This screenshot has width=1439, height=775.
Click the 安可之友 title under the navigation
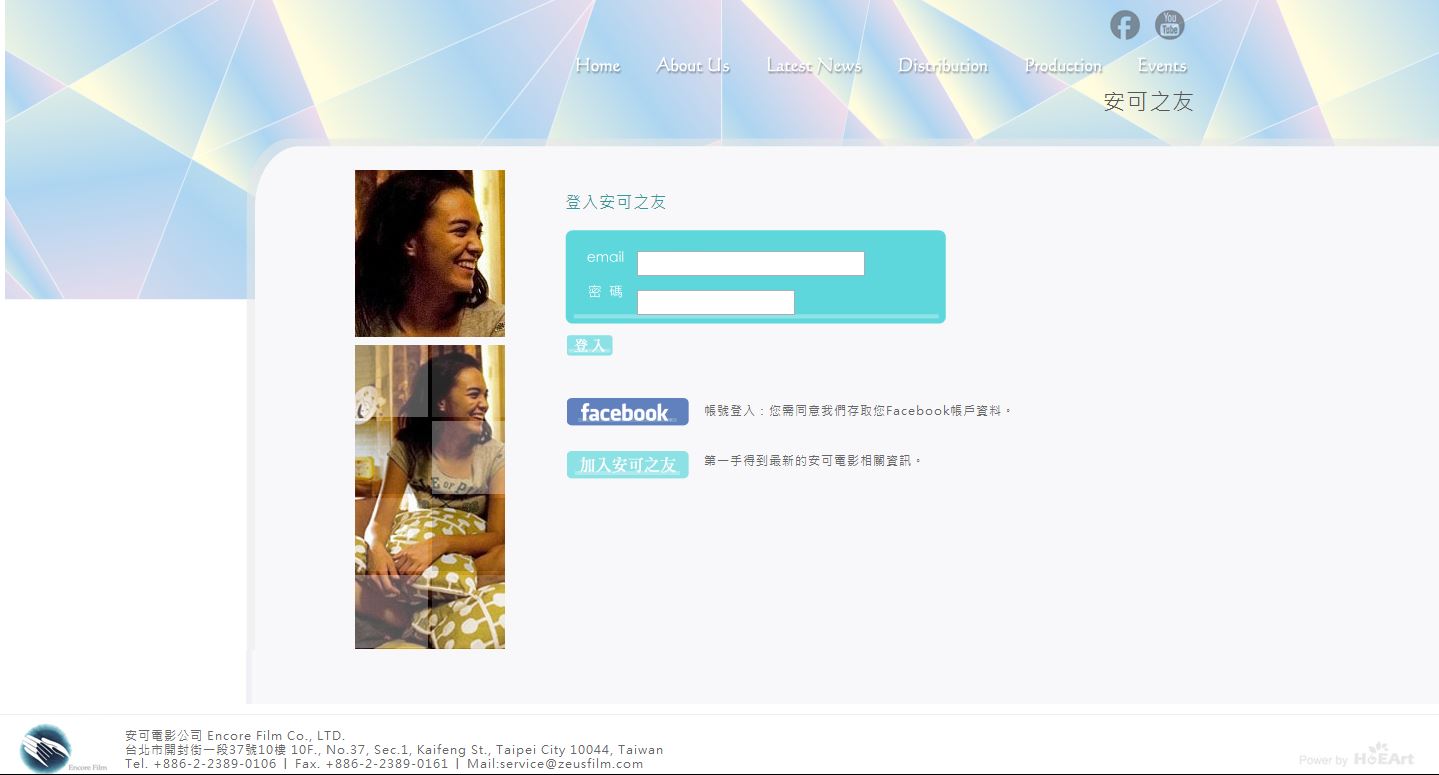click(1148, 102)
